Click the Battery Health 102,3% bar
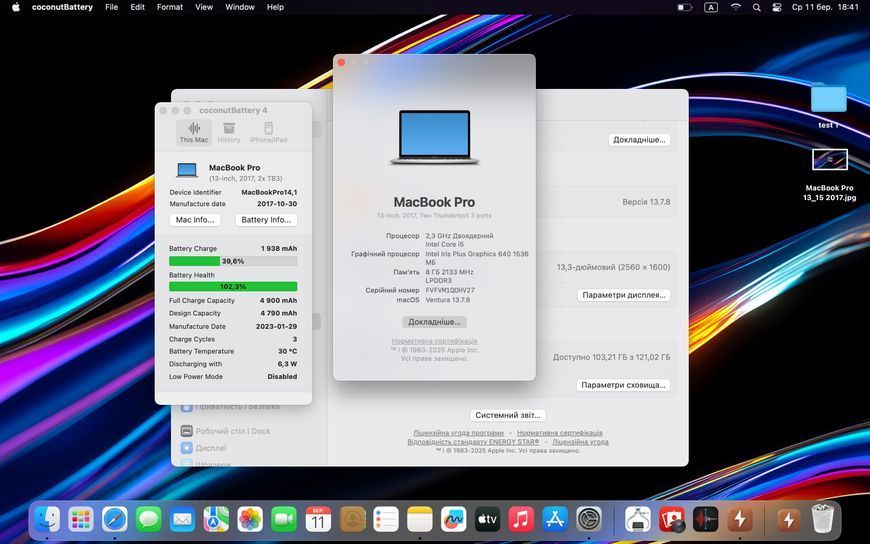 click(x=233, y=286)
